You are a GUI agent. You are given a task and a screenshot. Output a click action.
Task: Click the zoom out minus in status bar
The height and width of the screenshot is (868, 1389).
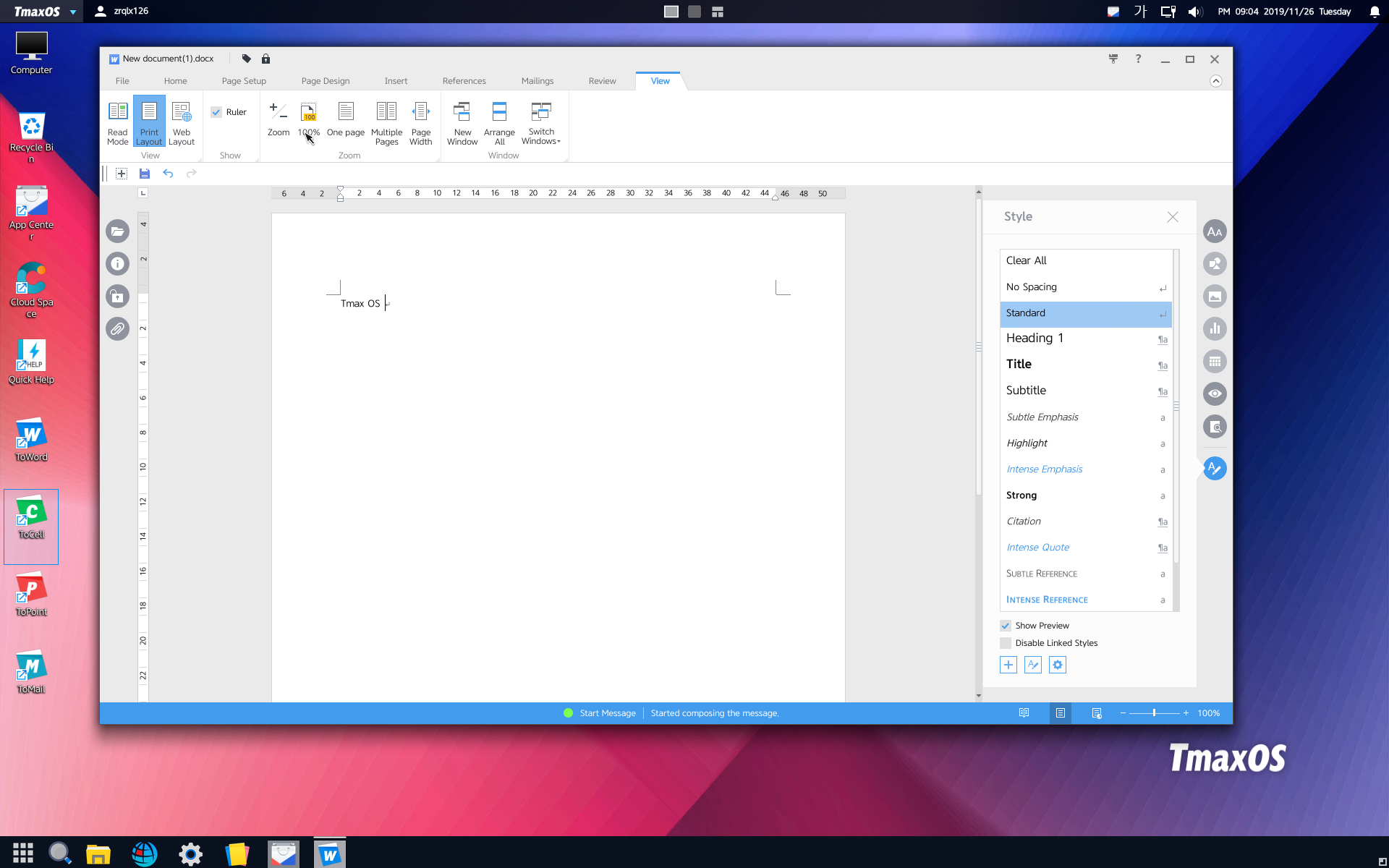click(1123, 713)
